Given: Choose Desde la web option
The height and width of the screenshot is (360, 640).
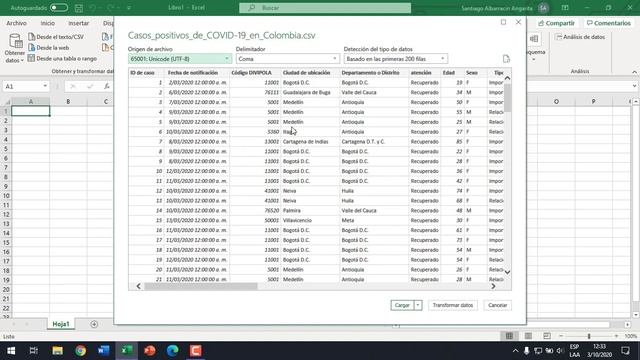Looking at the screenshot, I should pos(49,48).
